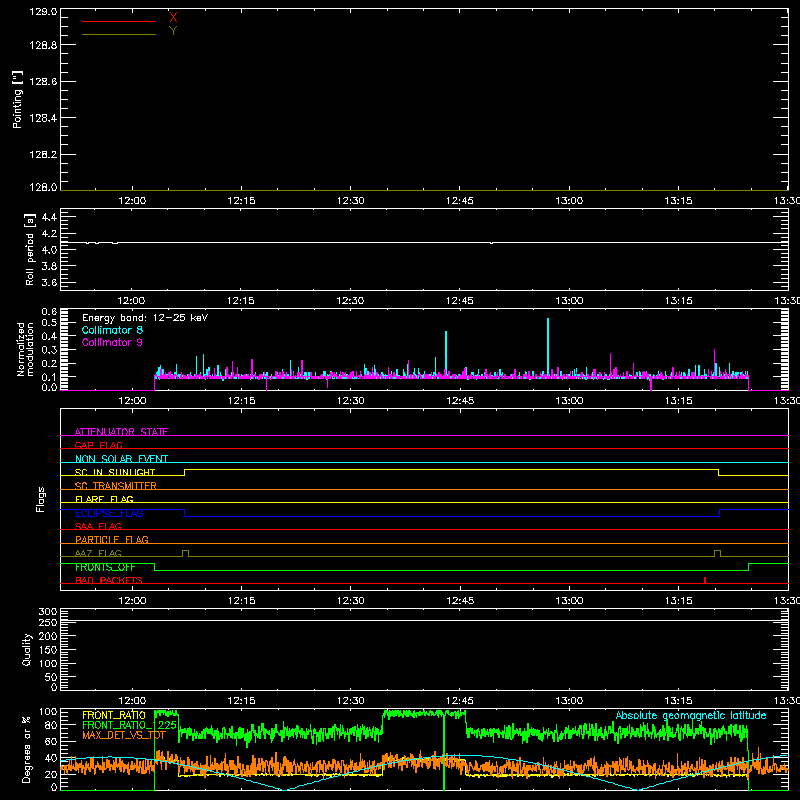Click the 0.5 tick on the modulation axis
The width and height of the screenshot is (800, 800).
click(x=49, y=322)
